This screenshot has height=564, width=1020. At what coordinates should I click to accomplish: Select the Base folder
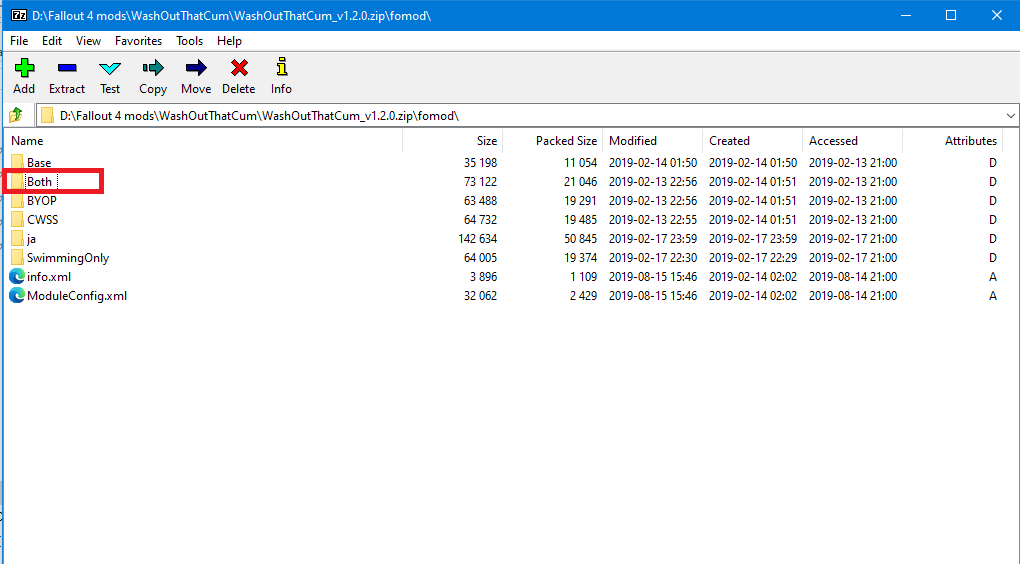(x=39, y=163)
